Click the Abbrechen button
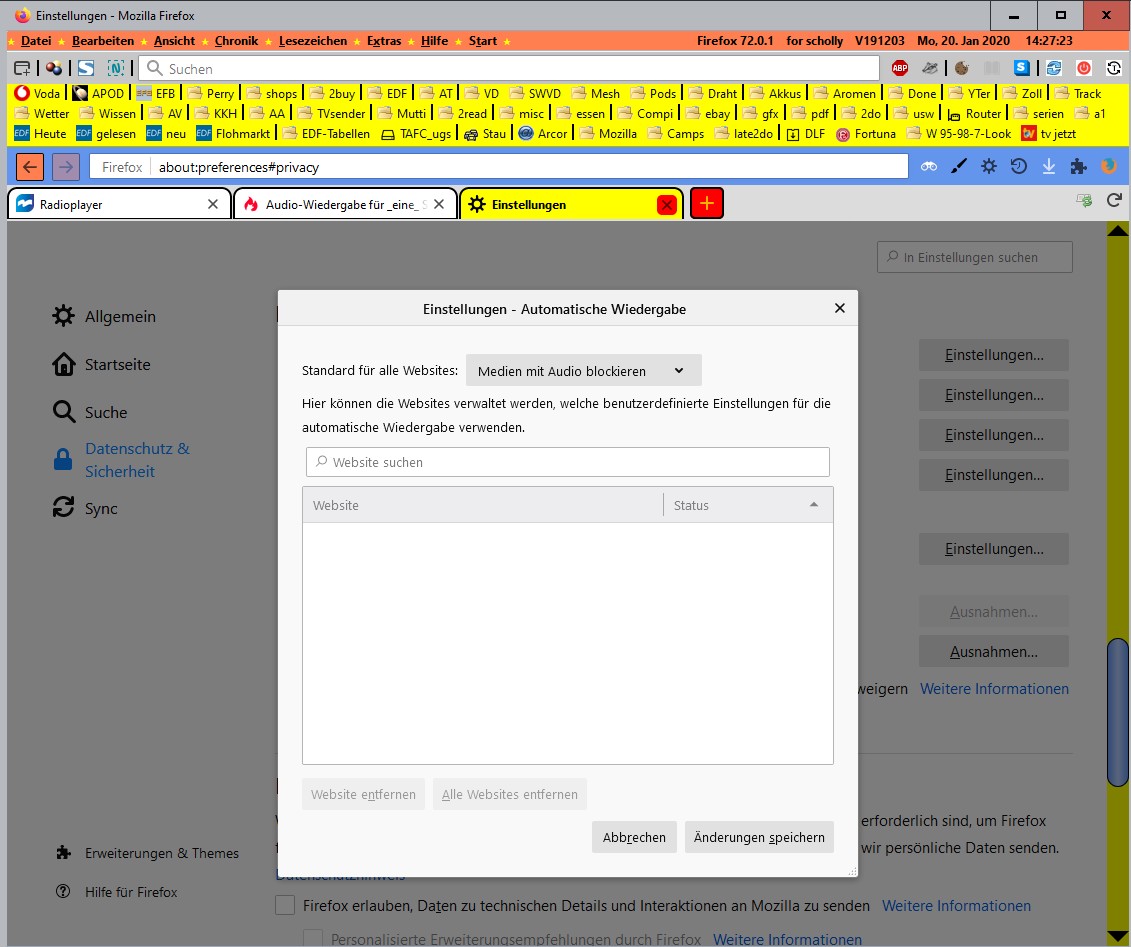This screenshot has width=1131, height=947. click(x=634, y=838)
